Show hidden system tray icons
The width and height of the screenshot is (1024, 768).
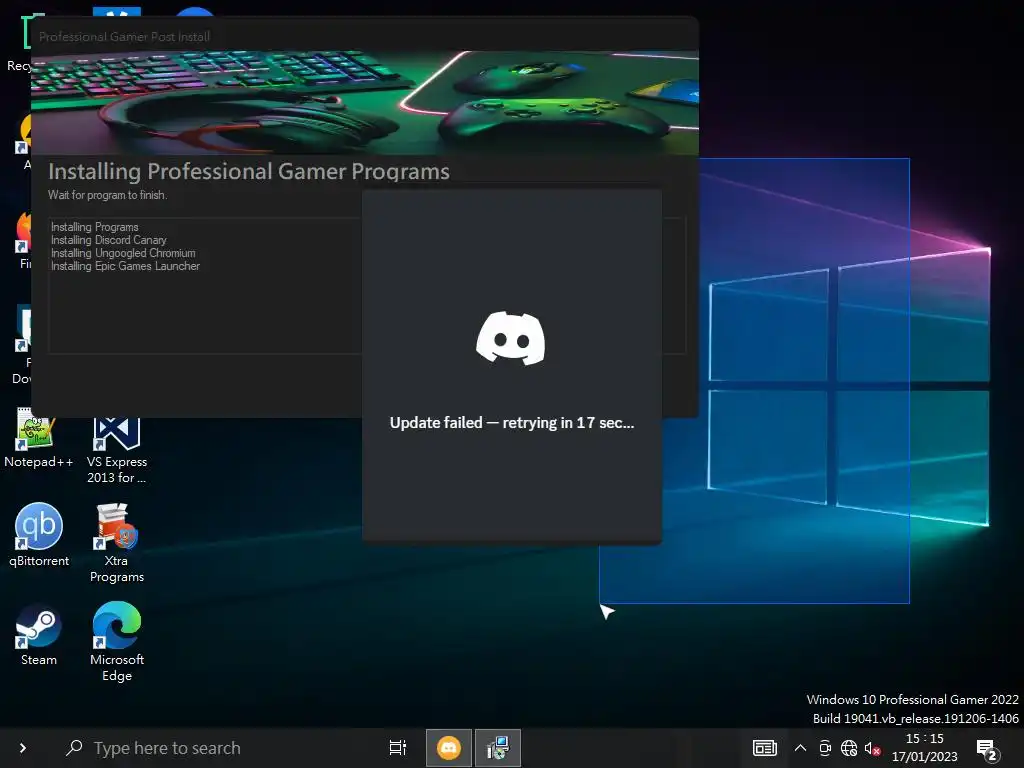click(x=800, y=748)
